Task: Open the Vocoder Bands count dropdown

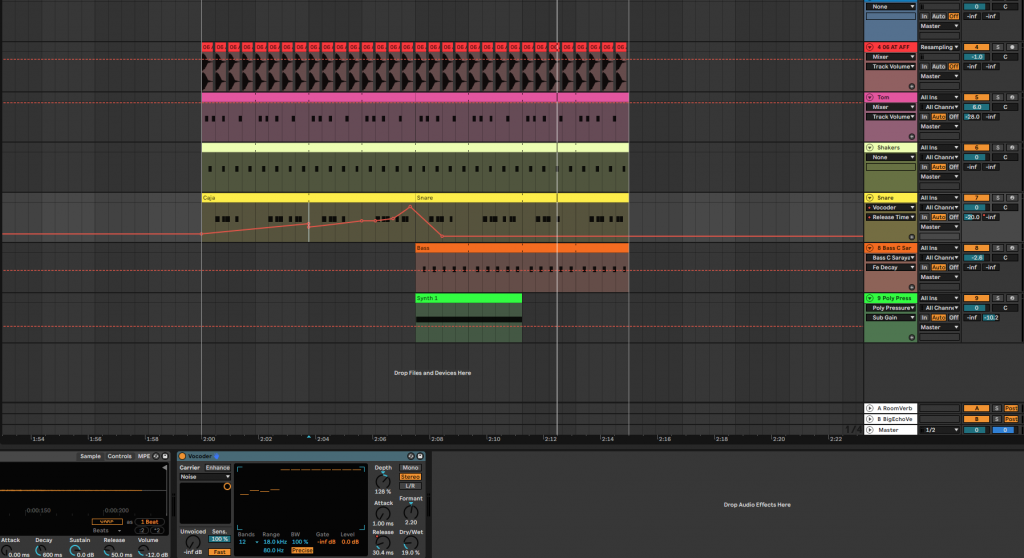Action: (248, 542)
